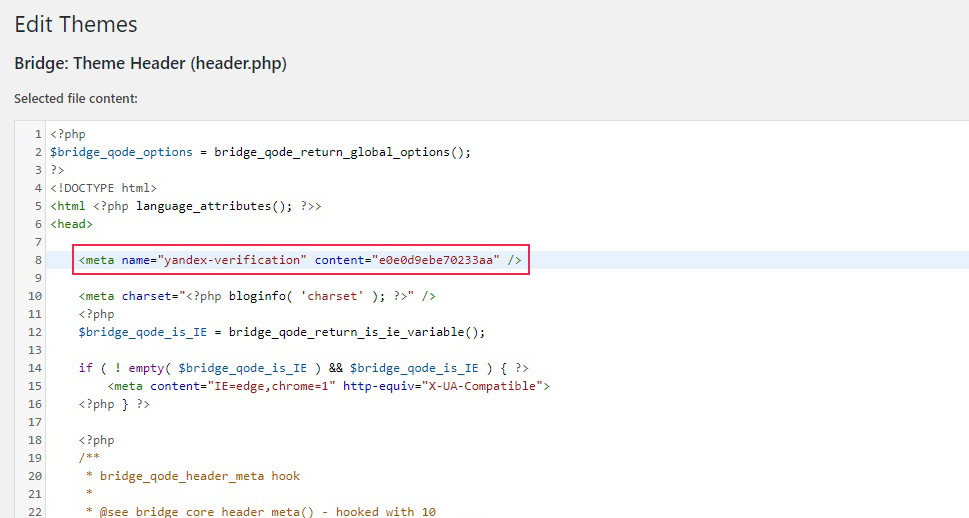Click the meta charset bloginfo line
Viewport: 969px width, 518px height.
click(257, 296)
